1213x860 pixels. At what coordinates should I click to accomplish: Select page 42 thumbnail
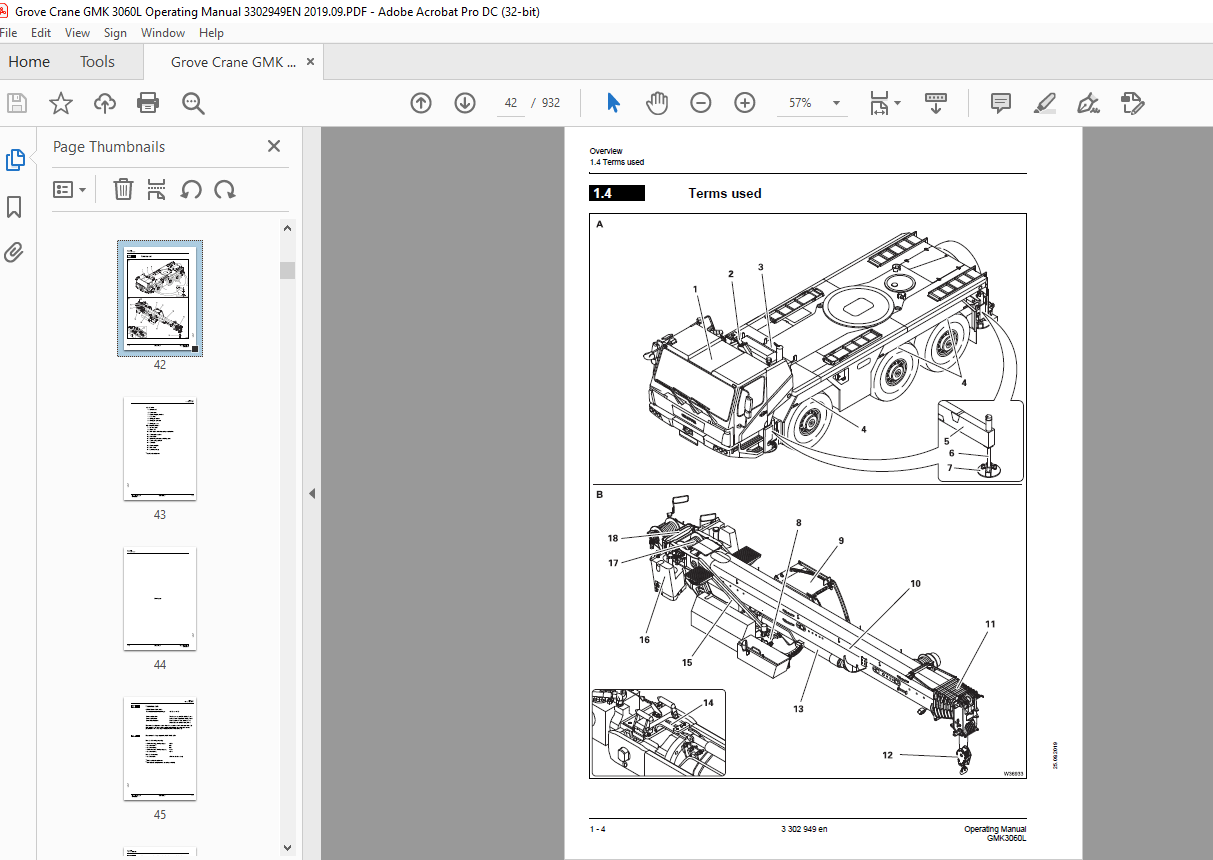point(160,298)
